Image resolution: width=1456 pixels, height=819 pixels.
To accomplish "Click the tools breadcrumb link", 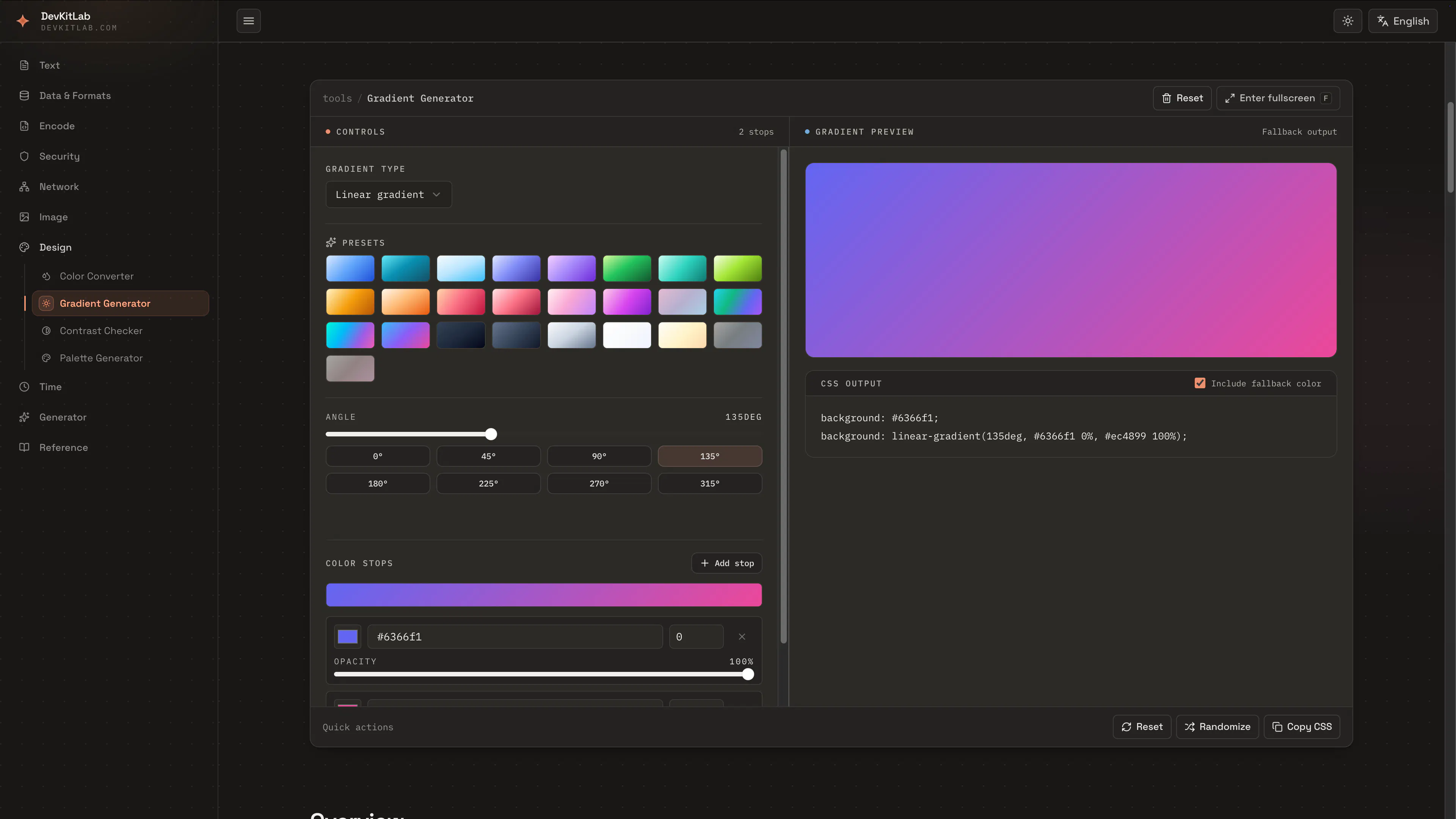I will coord(337,98).
